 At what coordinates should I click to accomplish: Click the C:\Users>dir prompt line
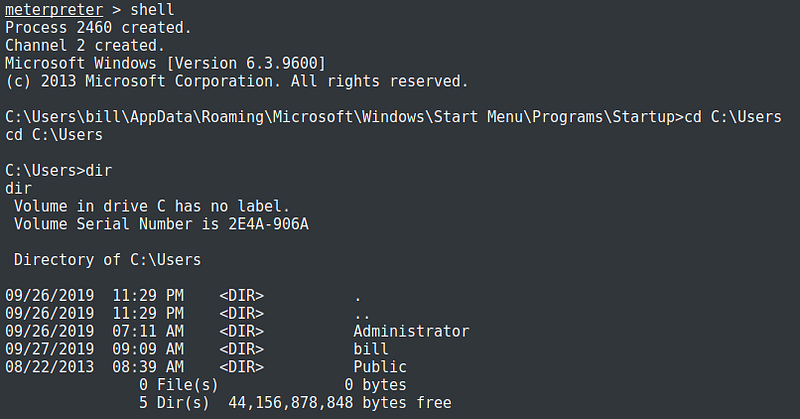click(53, 171)
